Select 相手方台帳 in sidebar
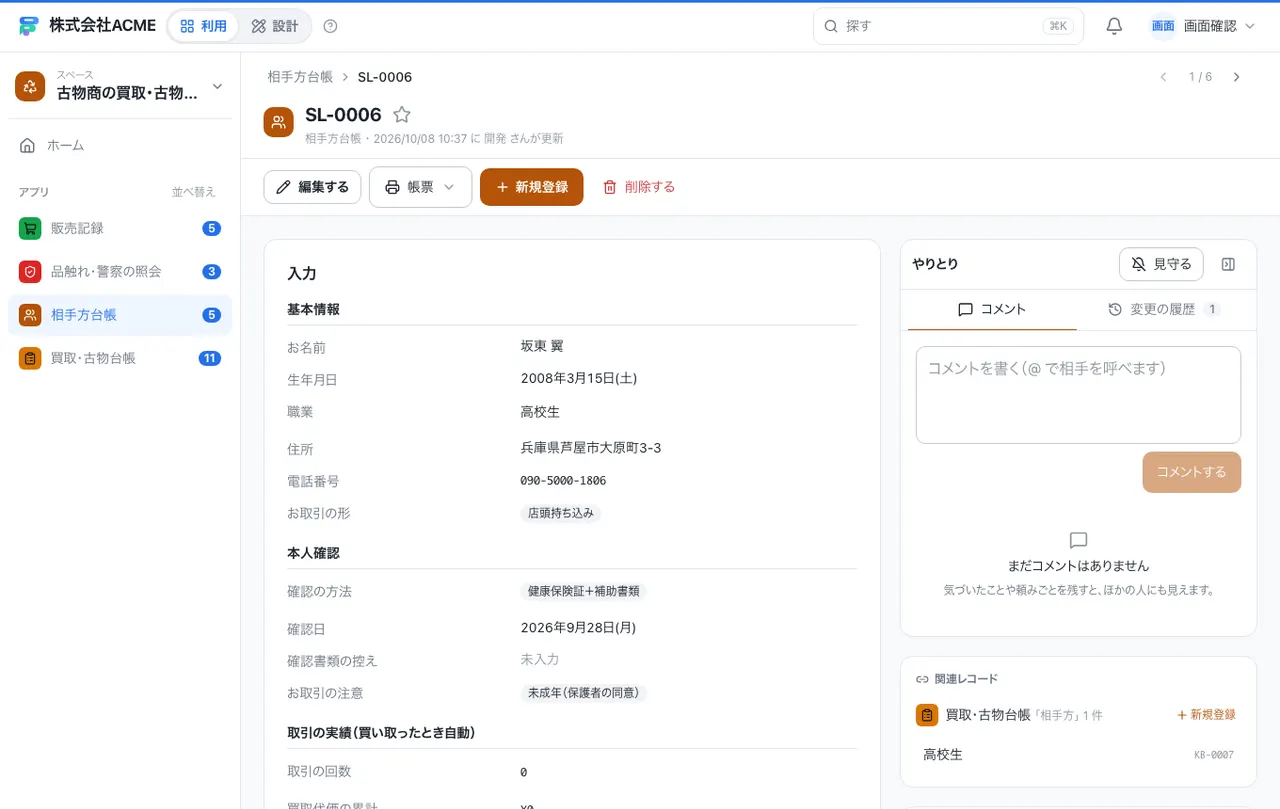 (120, 315)
